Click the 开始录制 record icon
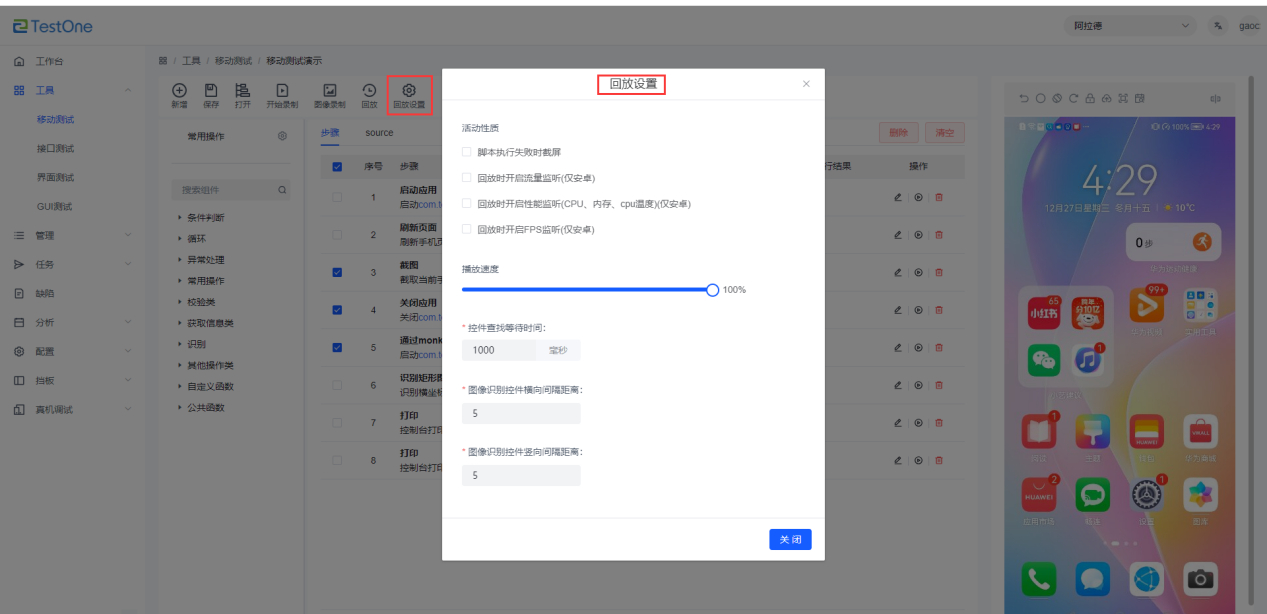The height and width of the screenshot is (614, 1267). click(x=282, y=90)
